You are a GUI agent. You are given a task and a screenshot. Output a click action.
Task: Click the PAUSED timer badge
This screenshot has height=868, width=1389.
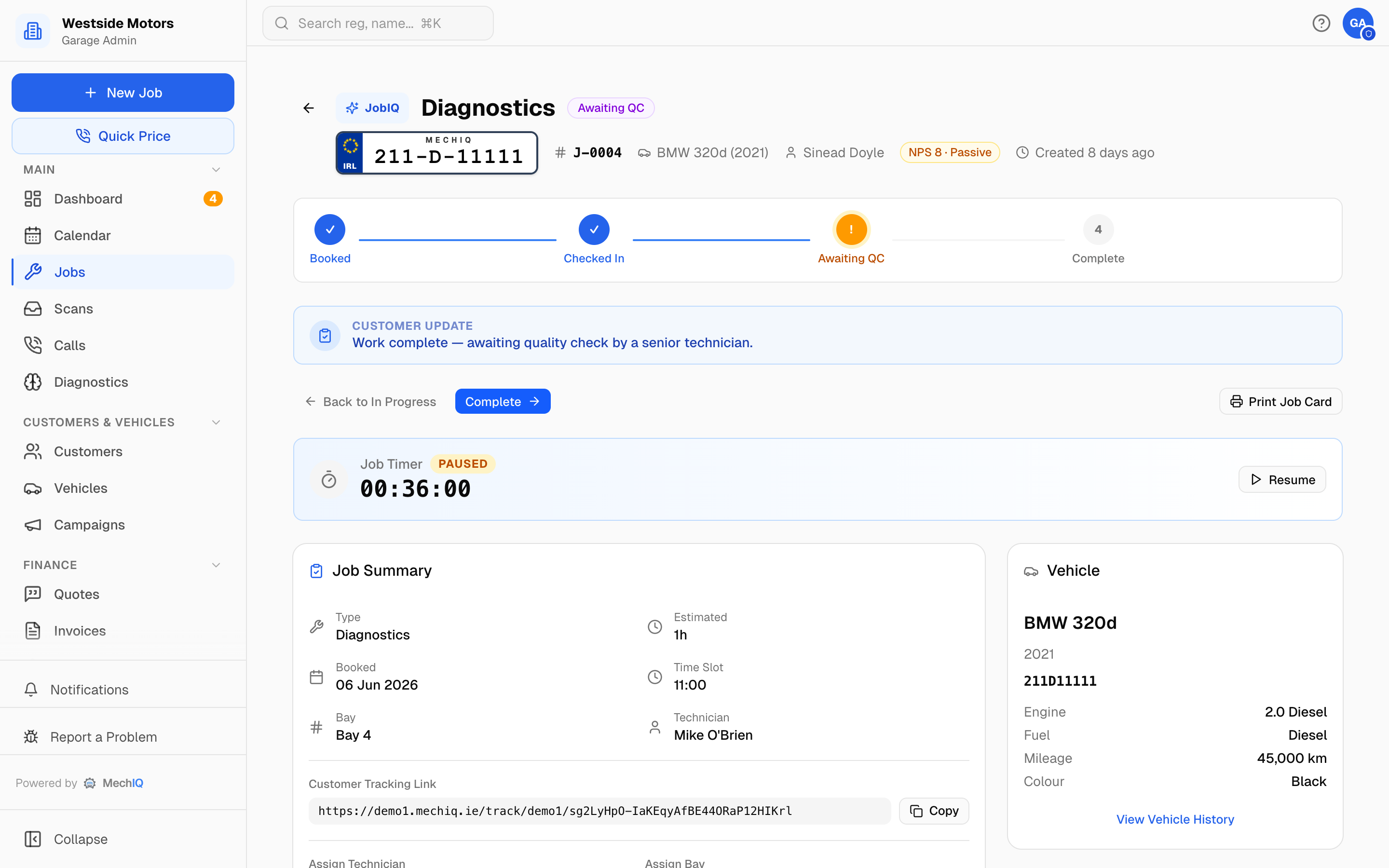[x=463, y=464]
